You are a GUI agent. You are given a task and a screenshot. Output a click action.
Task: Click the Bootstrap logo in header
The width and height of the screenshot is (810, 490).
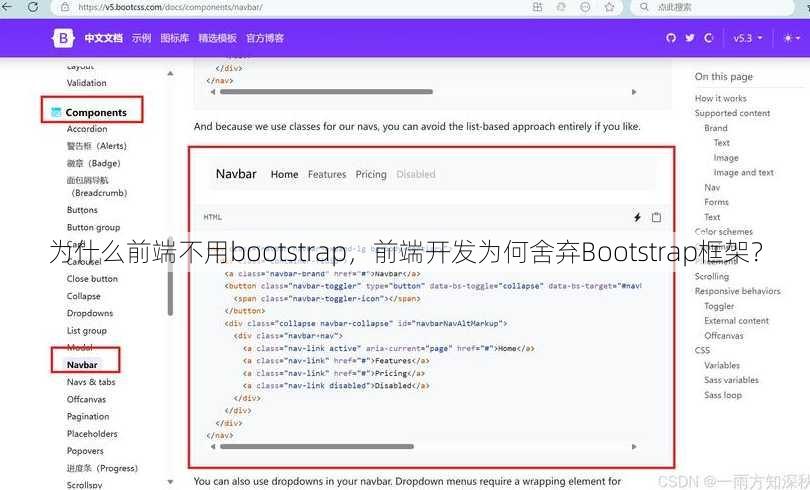64,38
